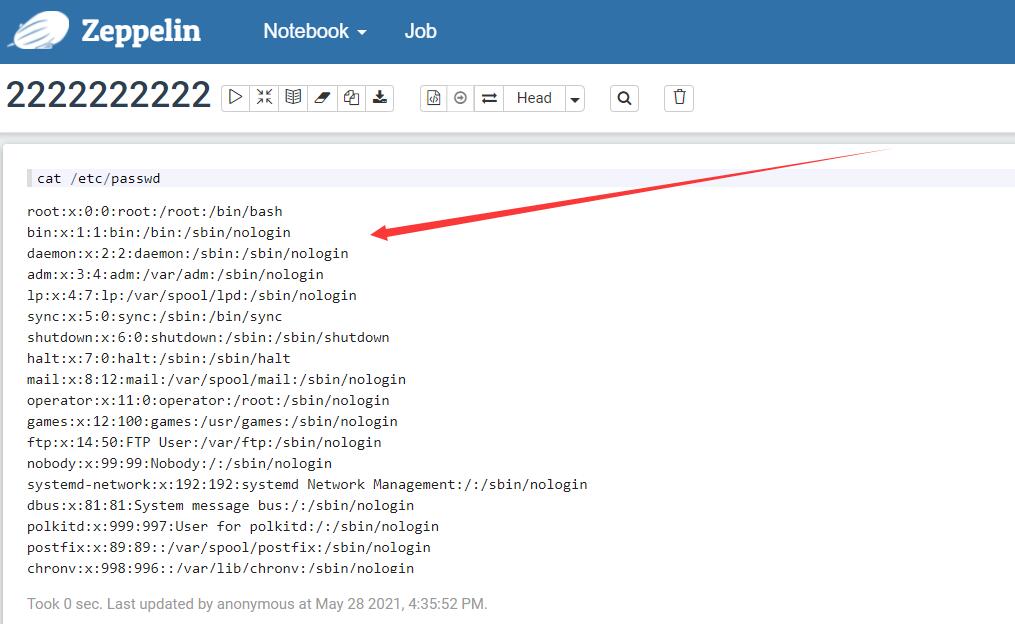Clone this note using copy icon
Screen dimensions: 1015x624
pos(351,98)
